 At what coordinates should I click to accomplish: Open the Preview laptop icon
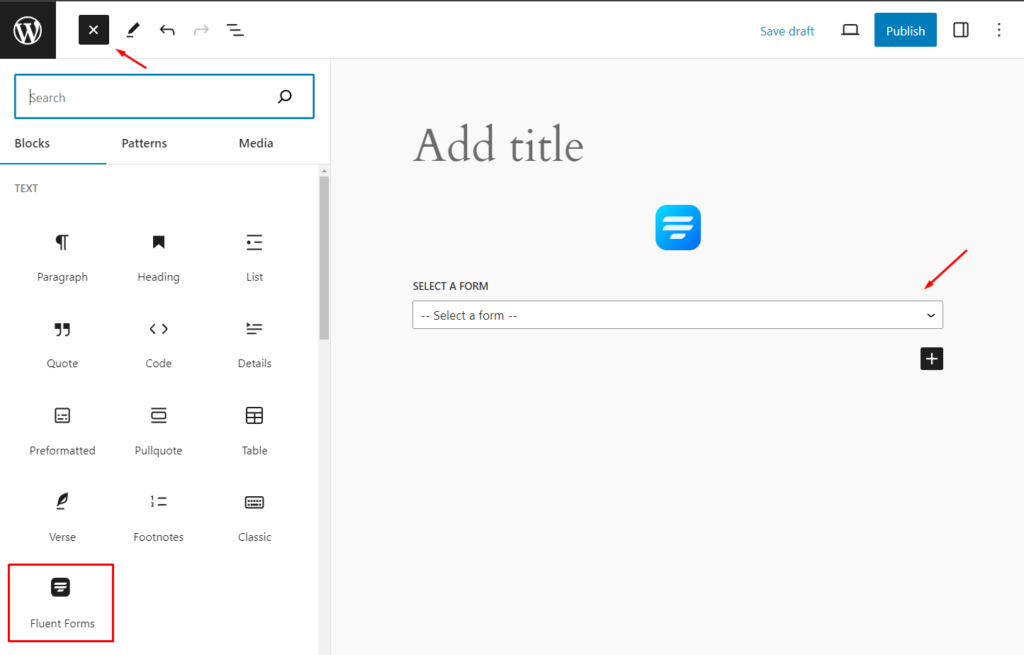[x=850, y=30]
